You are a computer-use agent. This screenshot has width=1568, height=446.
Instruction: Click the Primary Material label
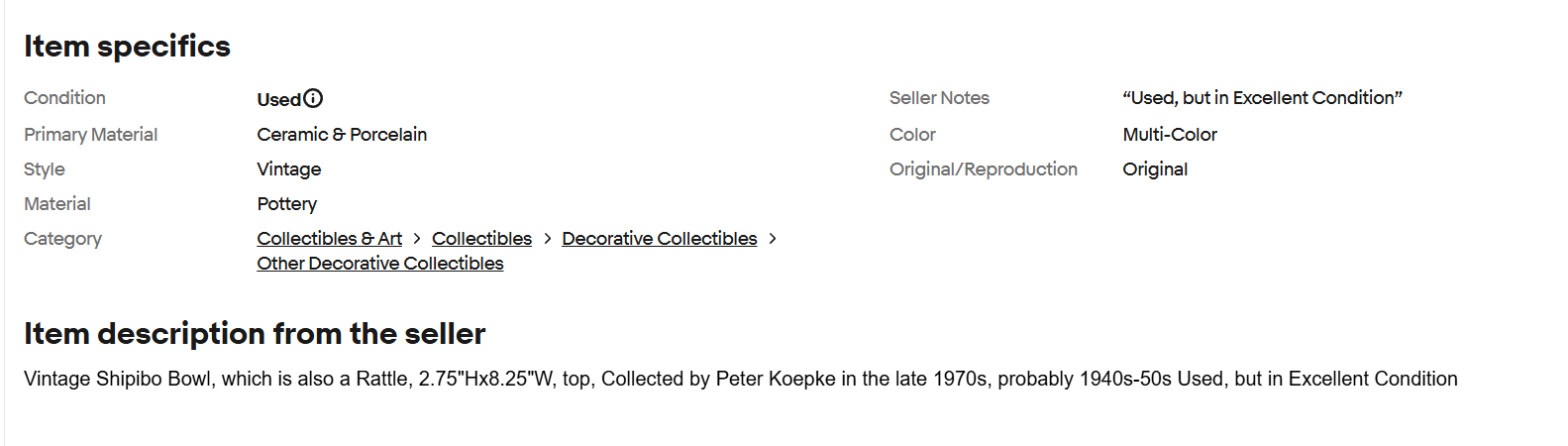tap(90, 135)
